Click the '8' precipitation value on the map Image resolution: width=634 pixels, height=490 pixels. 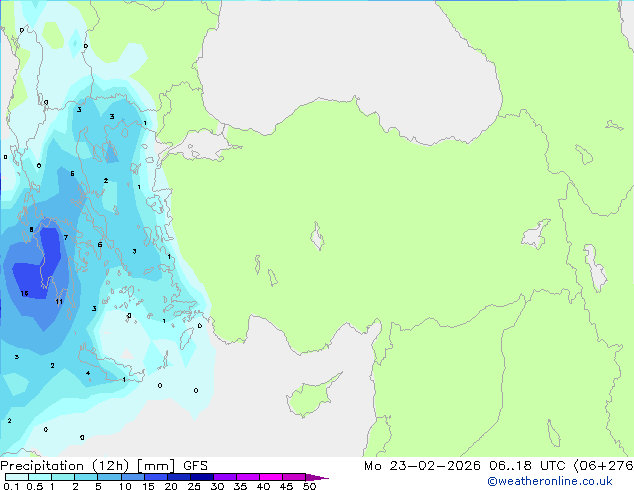click(31, 230)
